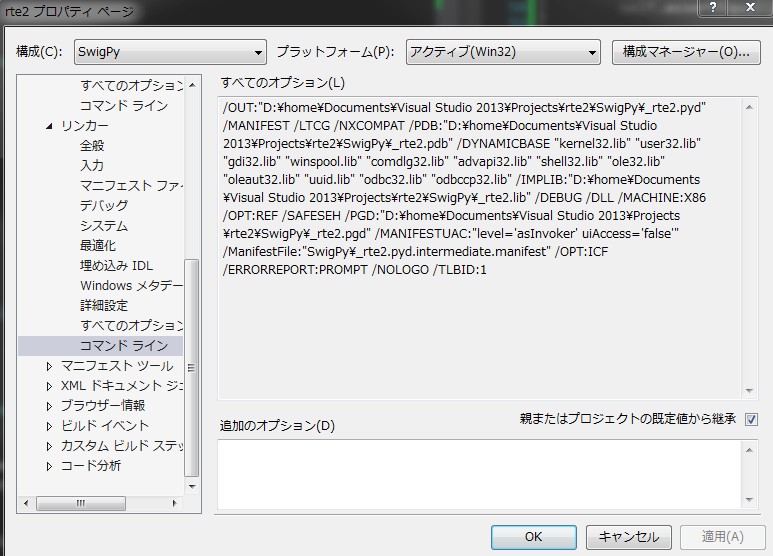Select コード分析 tree label

(x=91, y=465)
